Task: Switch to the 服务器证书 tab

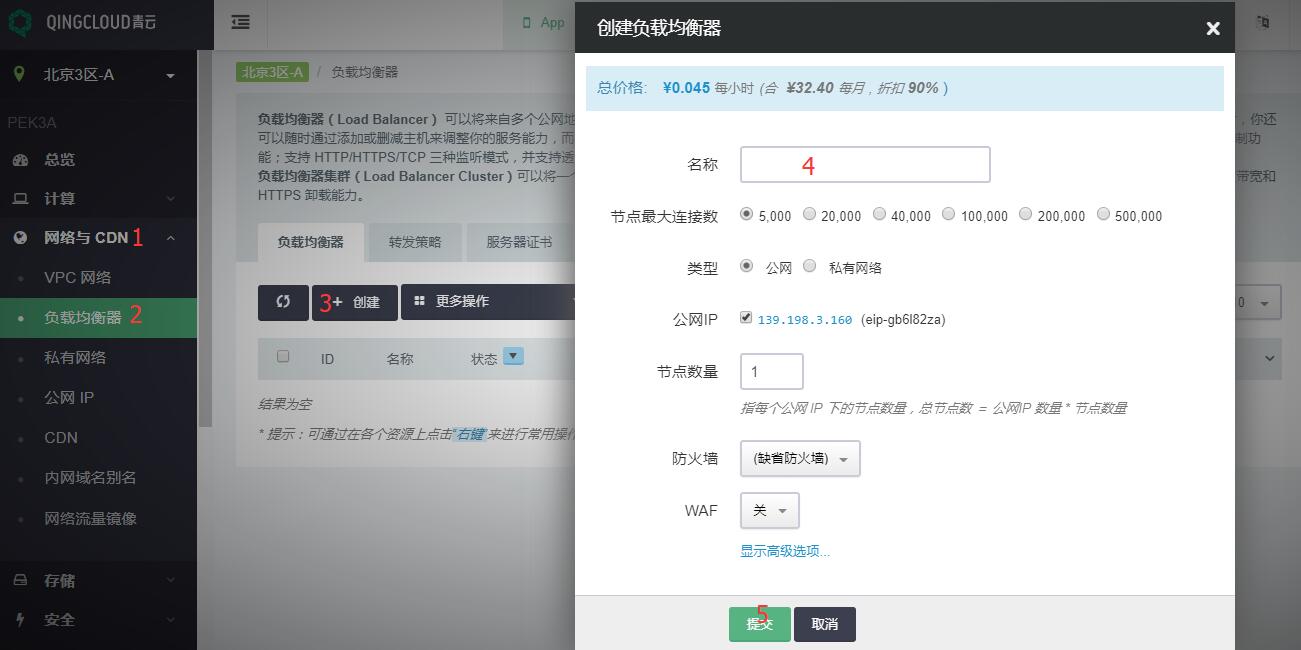Action: pos(519,242)
